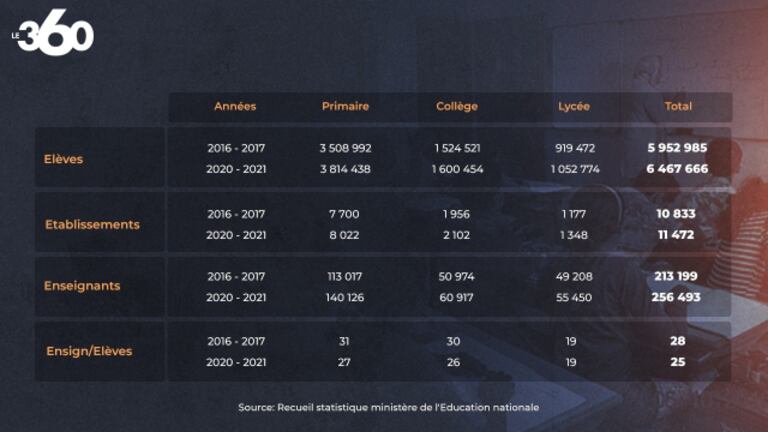Click the source citation text

click(x=388, y=407)
